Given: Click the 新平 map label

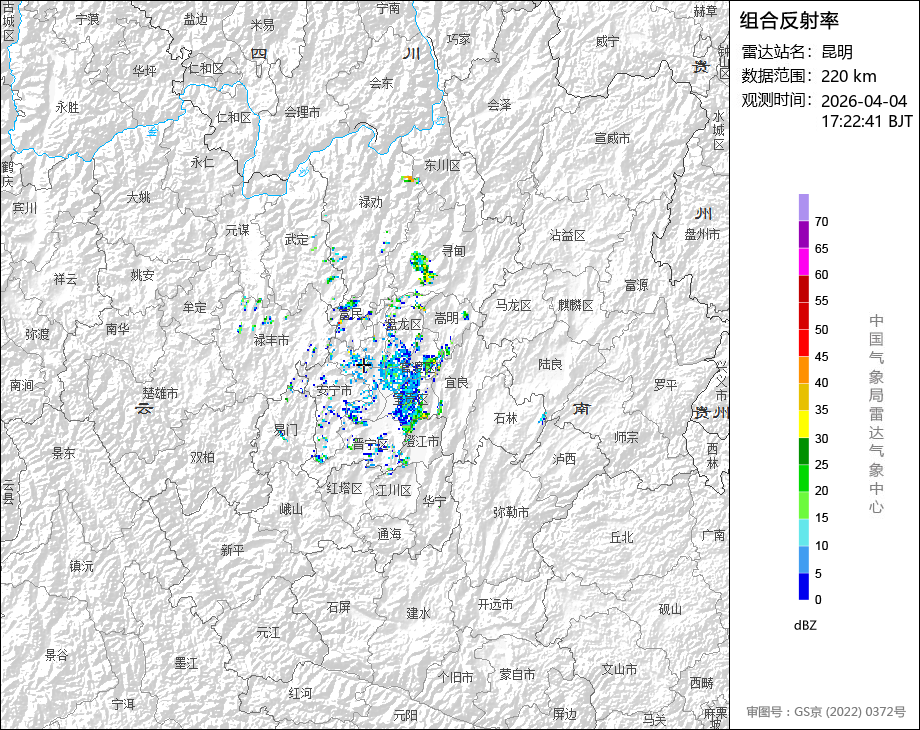Looking at the screenshot, I should tap(232, 550).
